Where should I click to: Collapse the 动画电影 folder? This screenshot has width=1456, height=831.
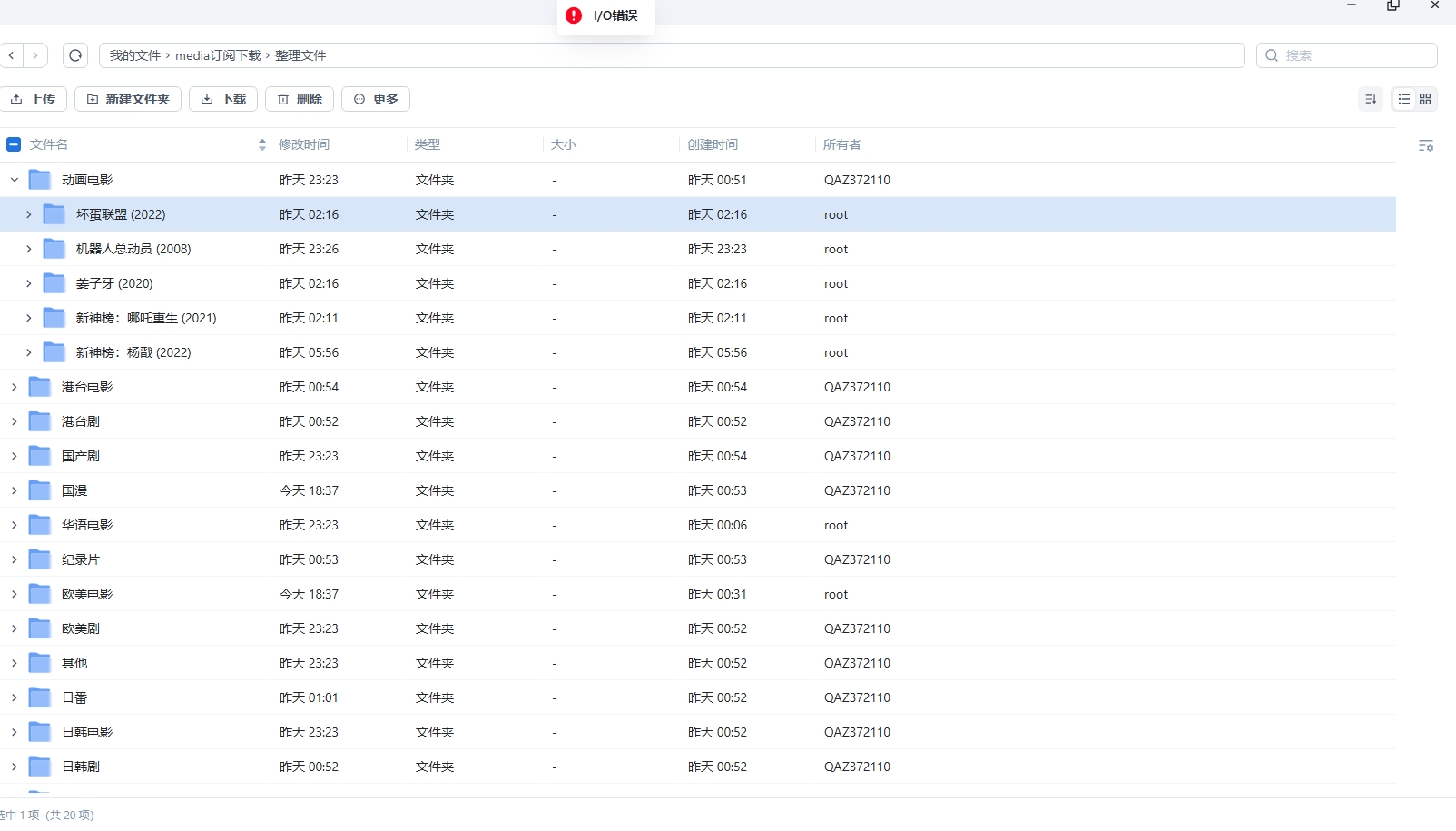[x=15, y=180]
